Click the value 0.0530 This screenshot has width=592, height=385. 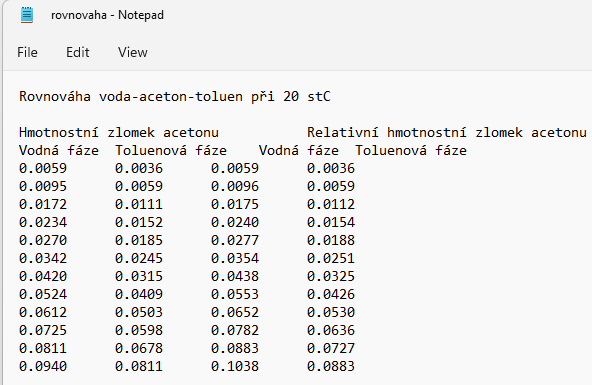(331, 312)
